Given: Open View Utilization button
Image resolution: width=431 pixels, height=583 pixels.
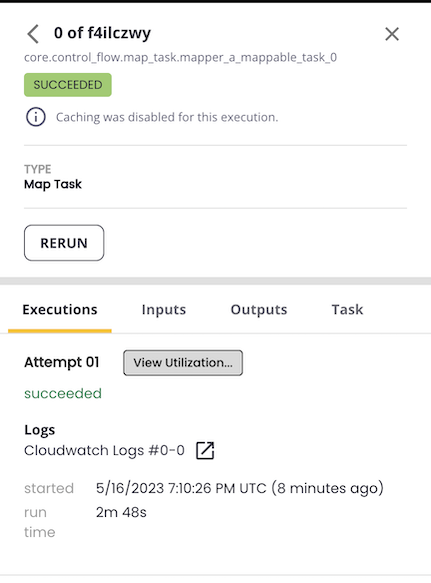Looking at the screenshot, I should tap(183, 363).
